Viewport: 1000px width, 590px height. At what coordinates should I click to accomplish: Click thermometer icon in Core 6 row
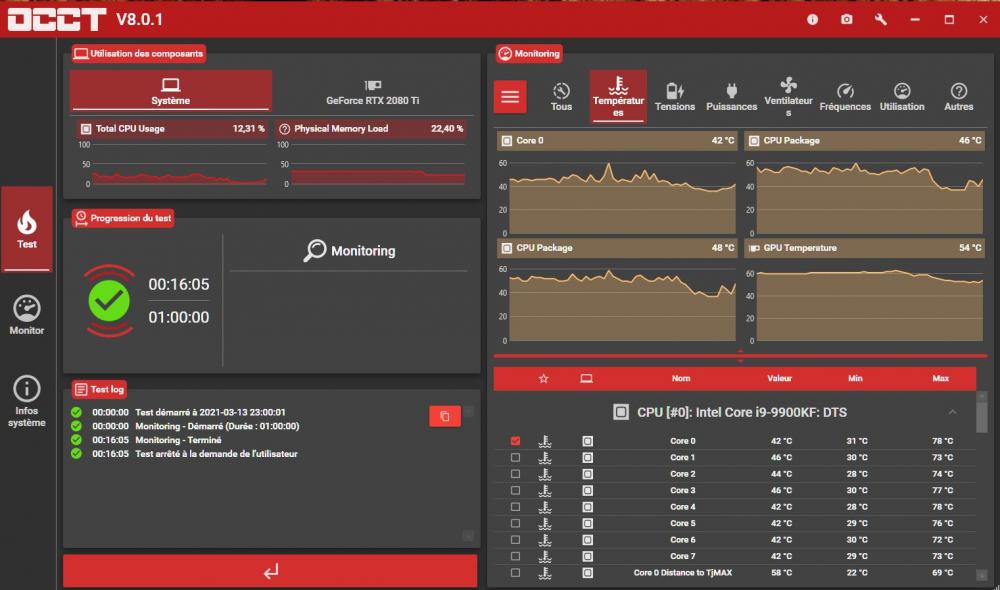click(x=545, y=540)
